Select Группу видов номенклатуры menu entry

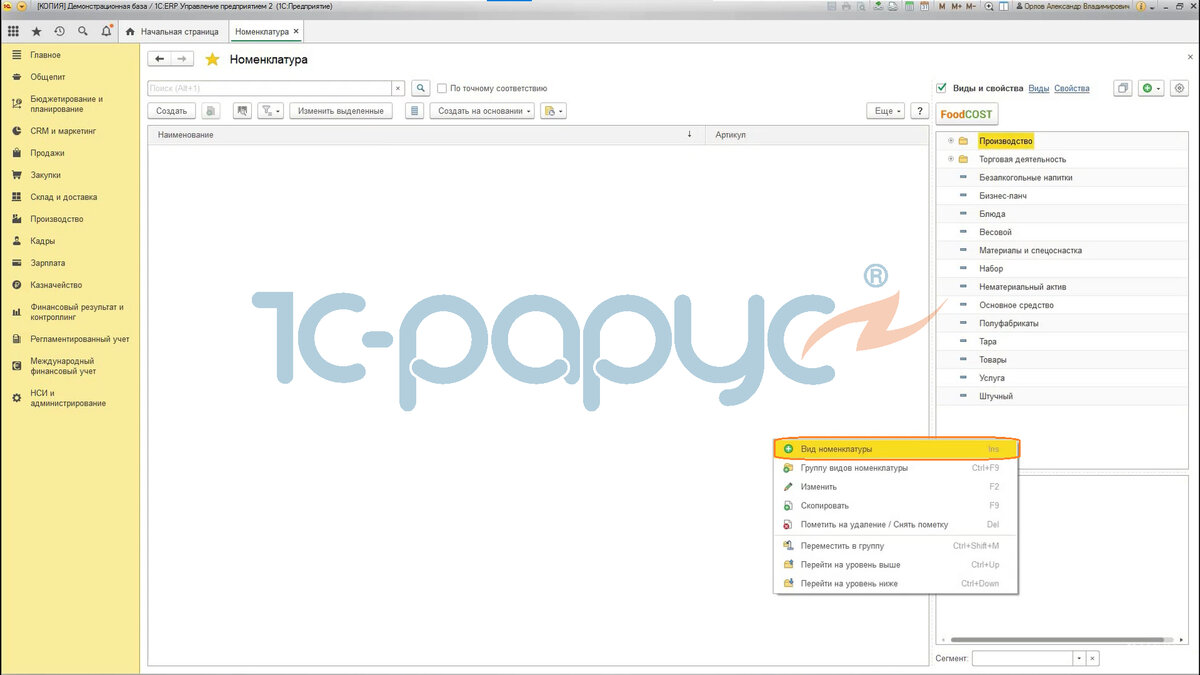coord(896,468)
